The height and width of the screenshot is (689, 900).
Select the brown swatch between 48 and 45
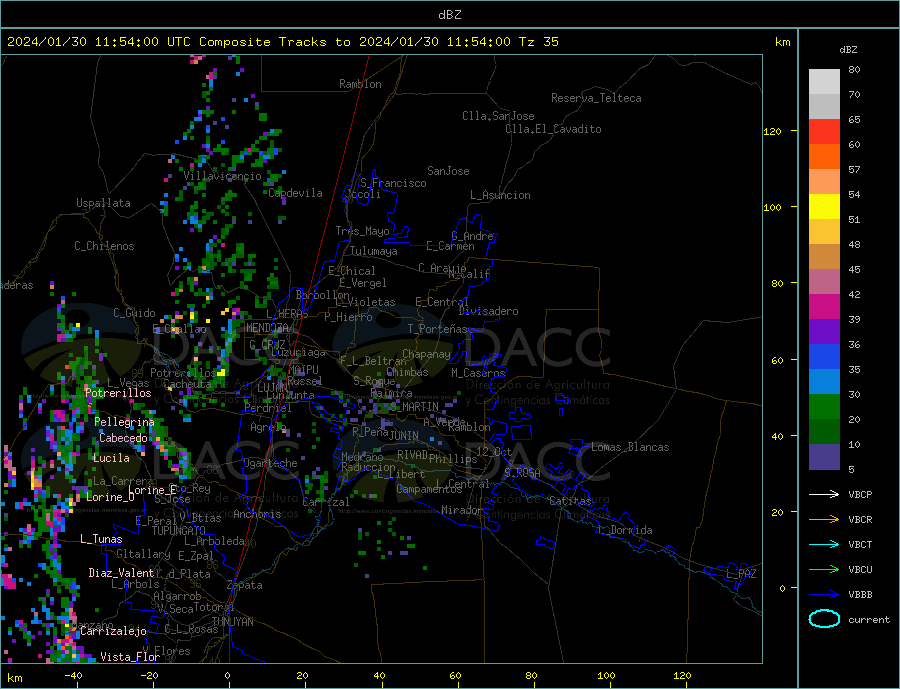824,257
